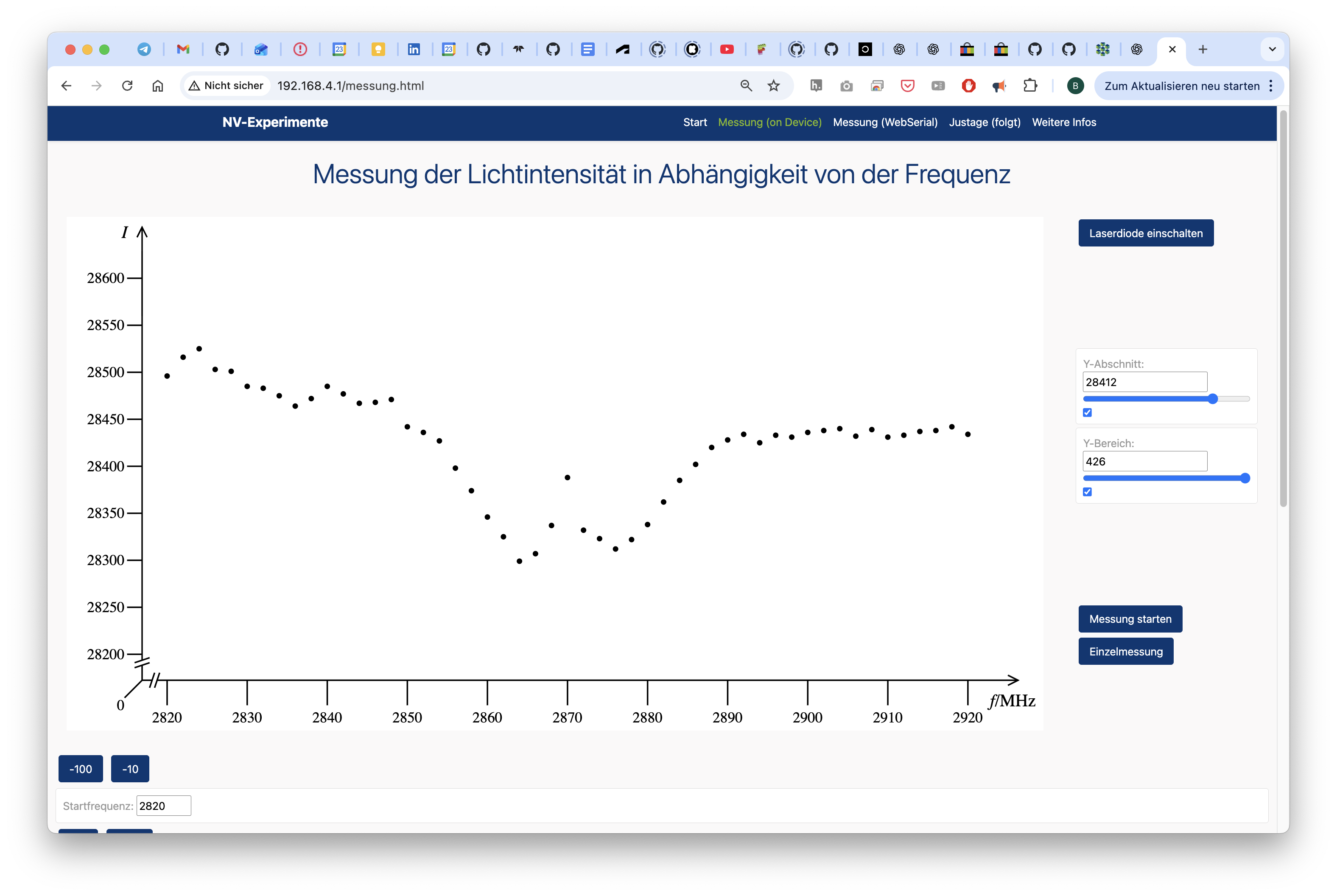The height and width of the screenshot is (896, 1337).
Task: Switch to the YouTube tab
Action: tap(726, 50)
